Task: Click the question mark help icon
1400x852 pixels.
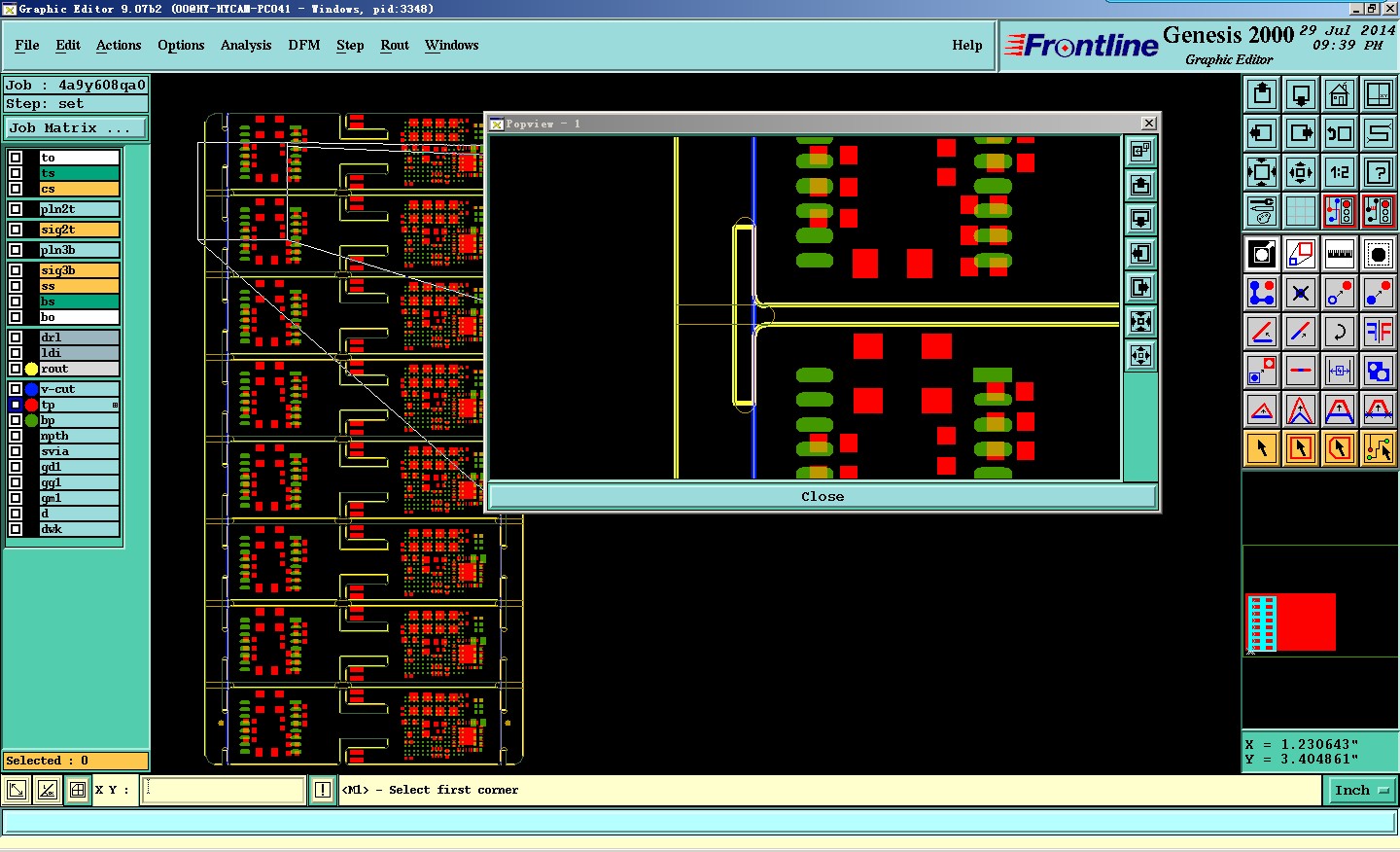Action: (1379, 172)
